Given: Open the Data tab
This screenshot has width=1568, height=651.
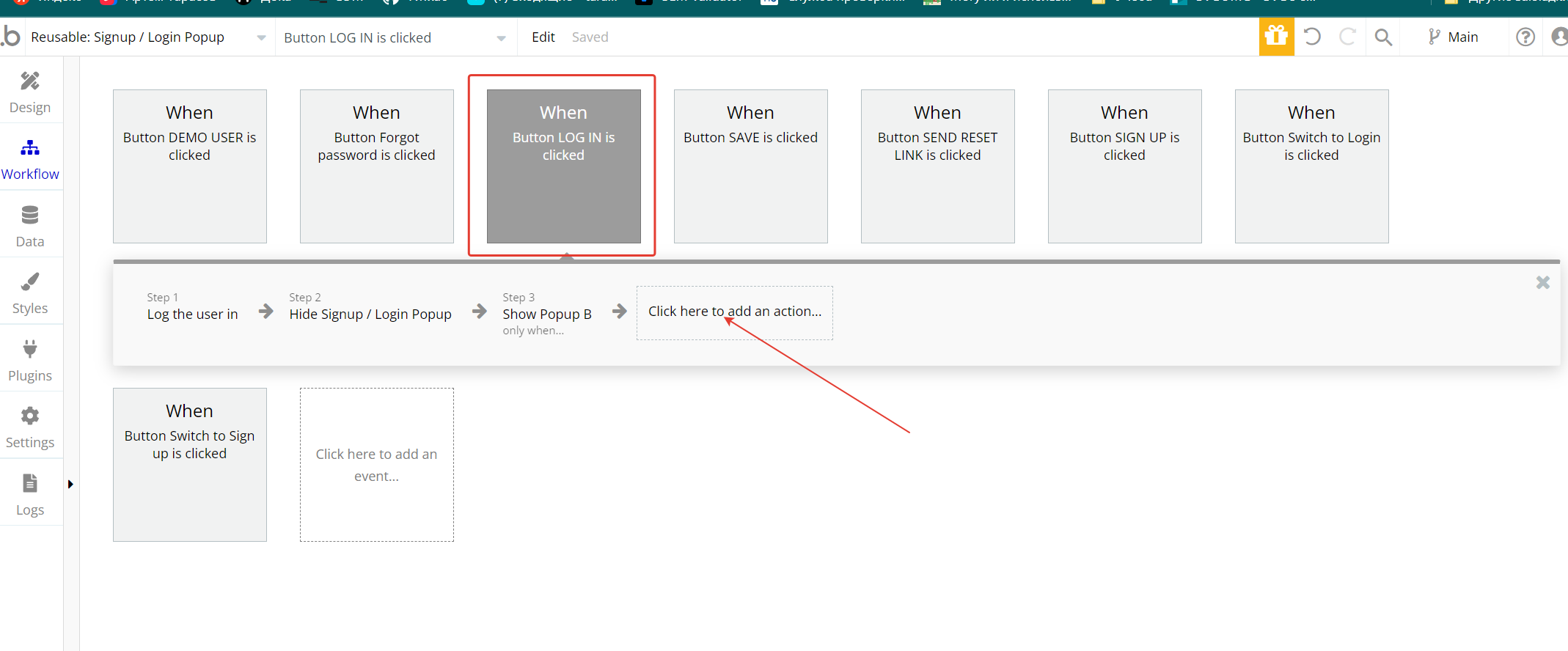Looking at the screenshot, I should click(30, 227).
